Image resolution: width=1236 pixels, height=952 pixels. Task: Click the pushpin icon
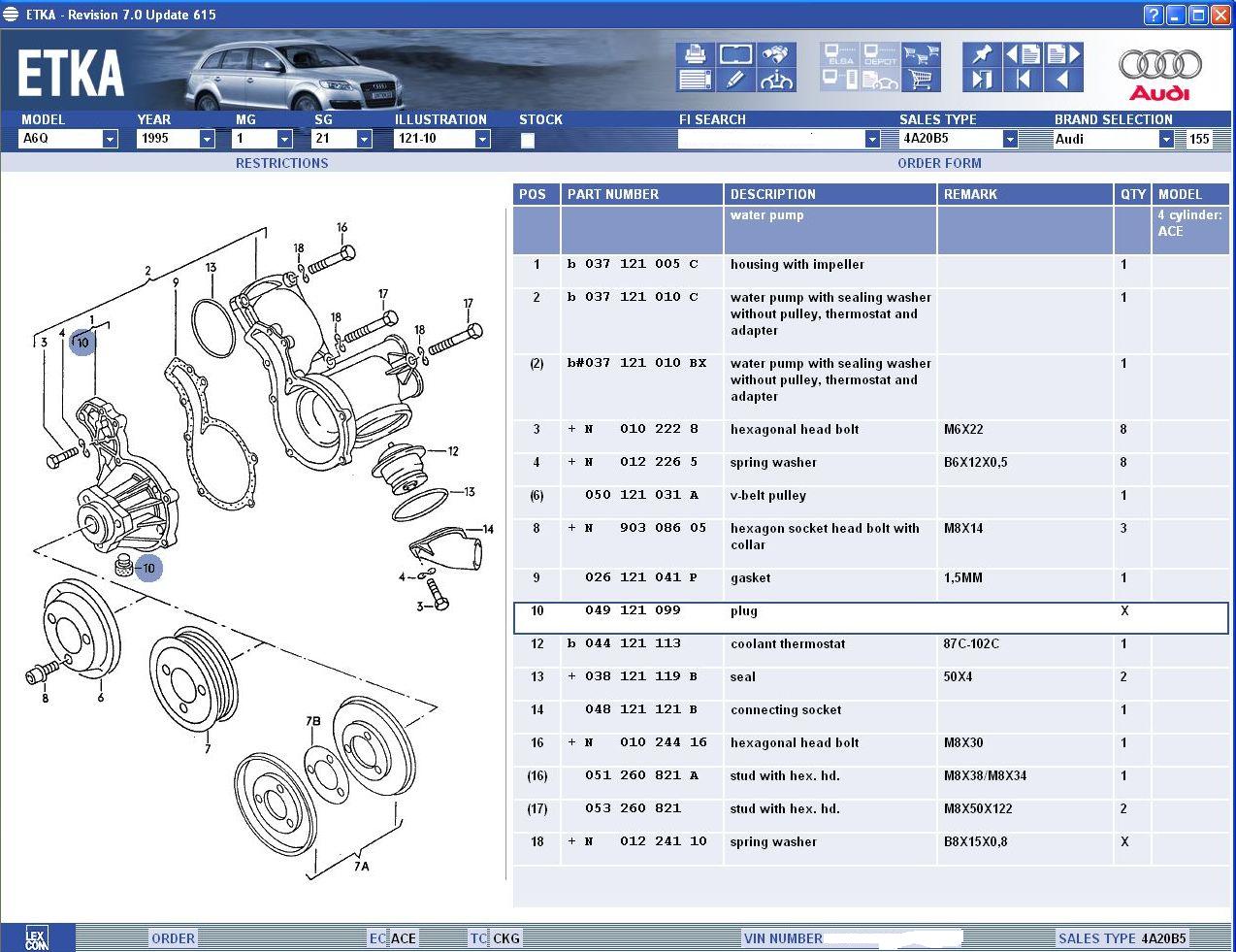tap(983, 54)
